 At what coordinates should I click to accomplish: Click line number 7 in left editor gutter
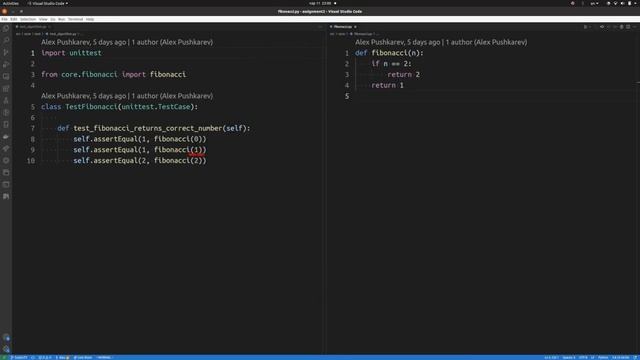coord(33,128)
